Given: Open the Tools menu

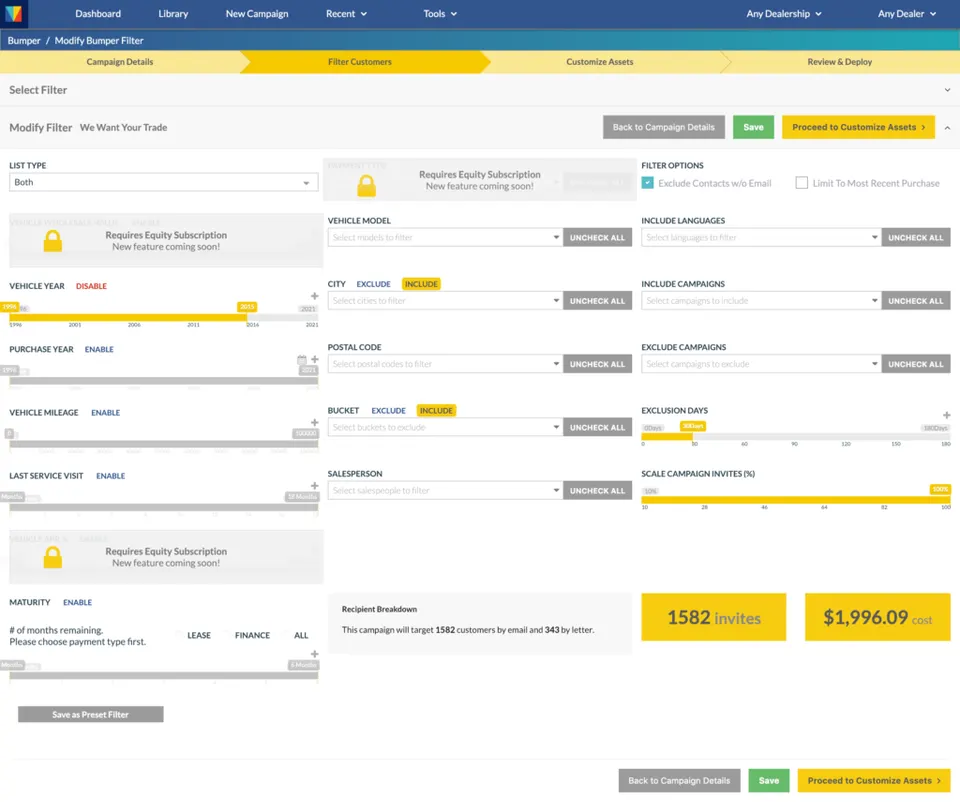Looking at the screenshot, I should coord(440,13).
